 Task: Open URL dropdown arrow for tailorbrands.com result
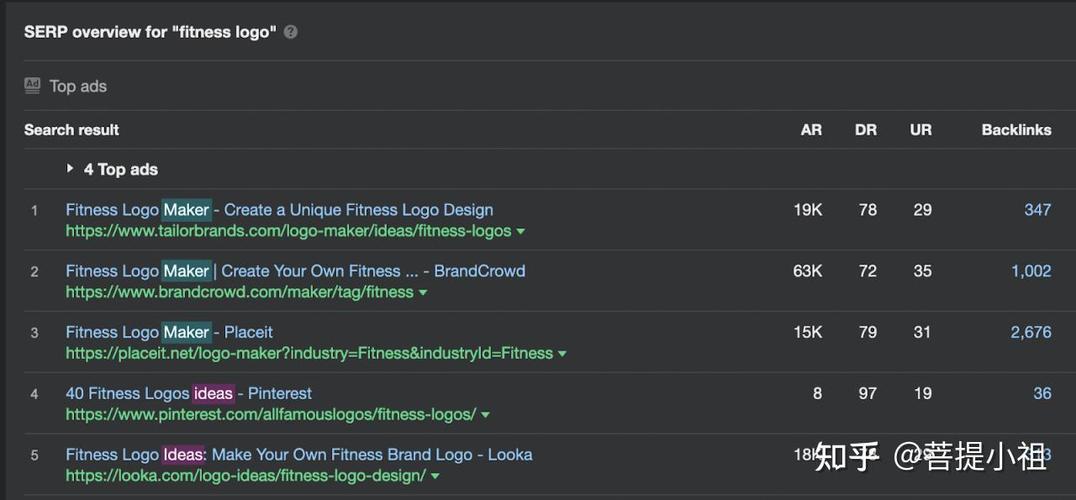pos(521,232)
